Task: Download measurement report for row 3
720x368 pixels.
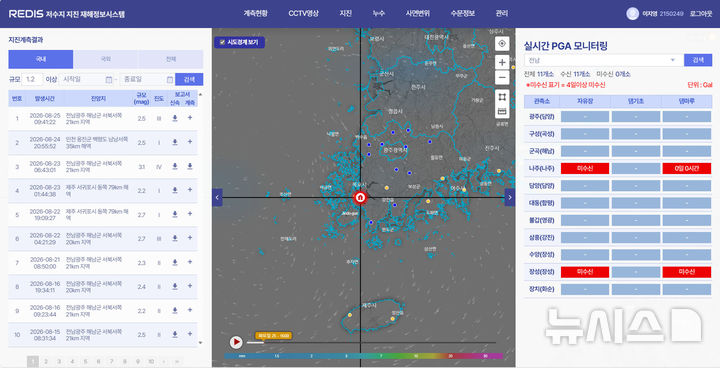Action: [x=190, y=166]
